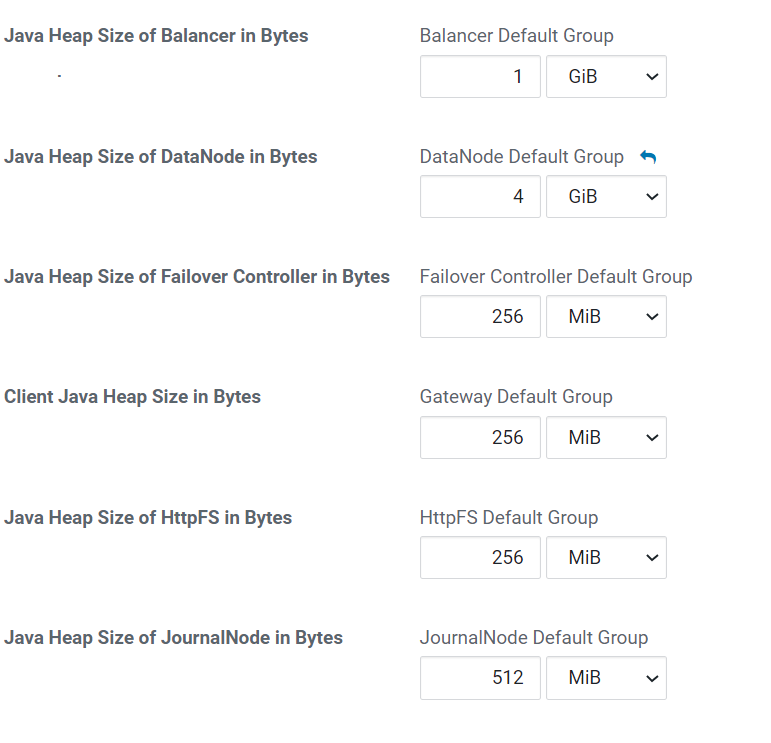This screenshot has width=771, height=743.
Task: Select the Client Java heap value field
Action: coord(480,438)
